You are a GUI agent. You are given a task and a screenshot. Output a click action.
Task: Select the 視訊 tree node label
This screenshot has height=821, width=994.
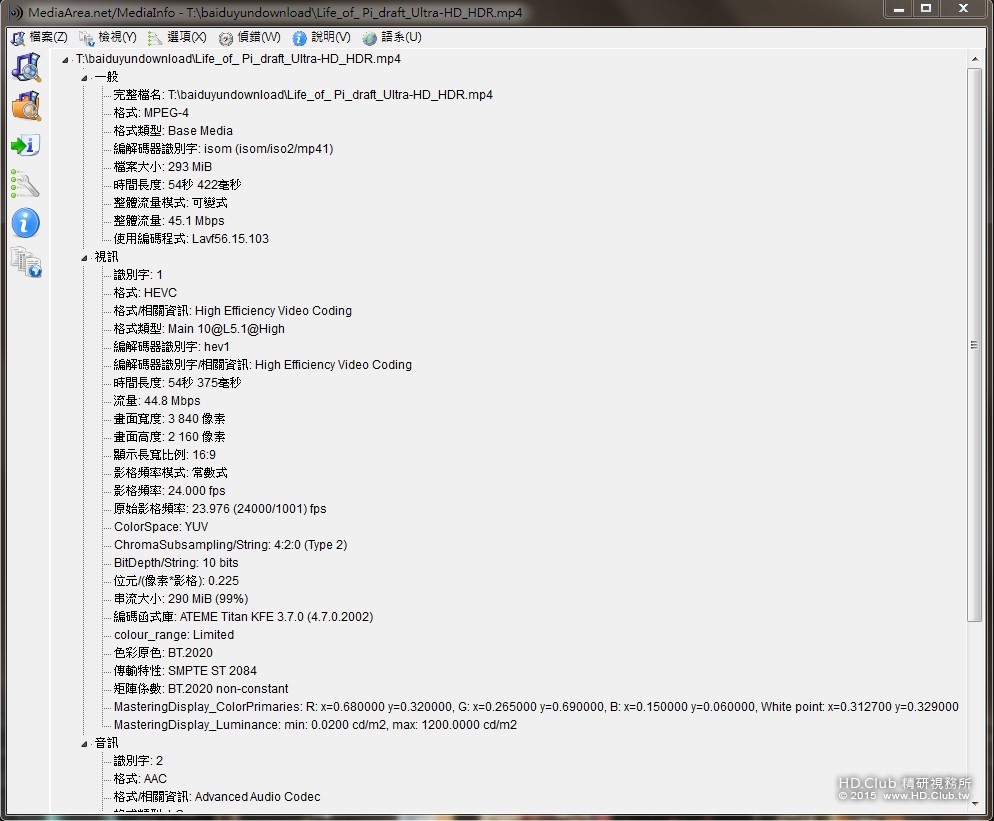[106, 257]
